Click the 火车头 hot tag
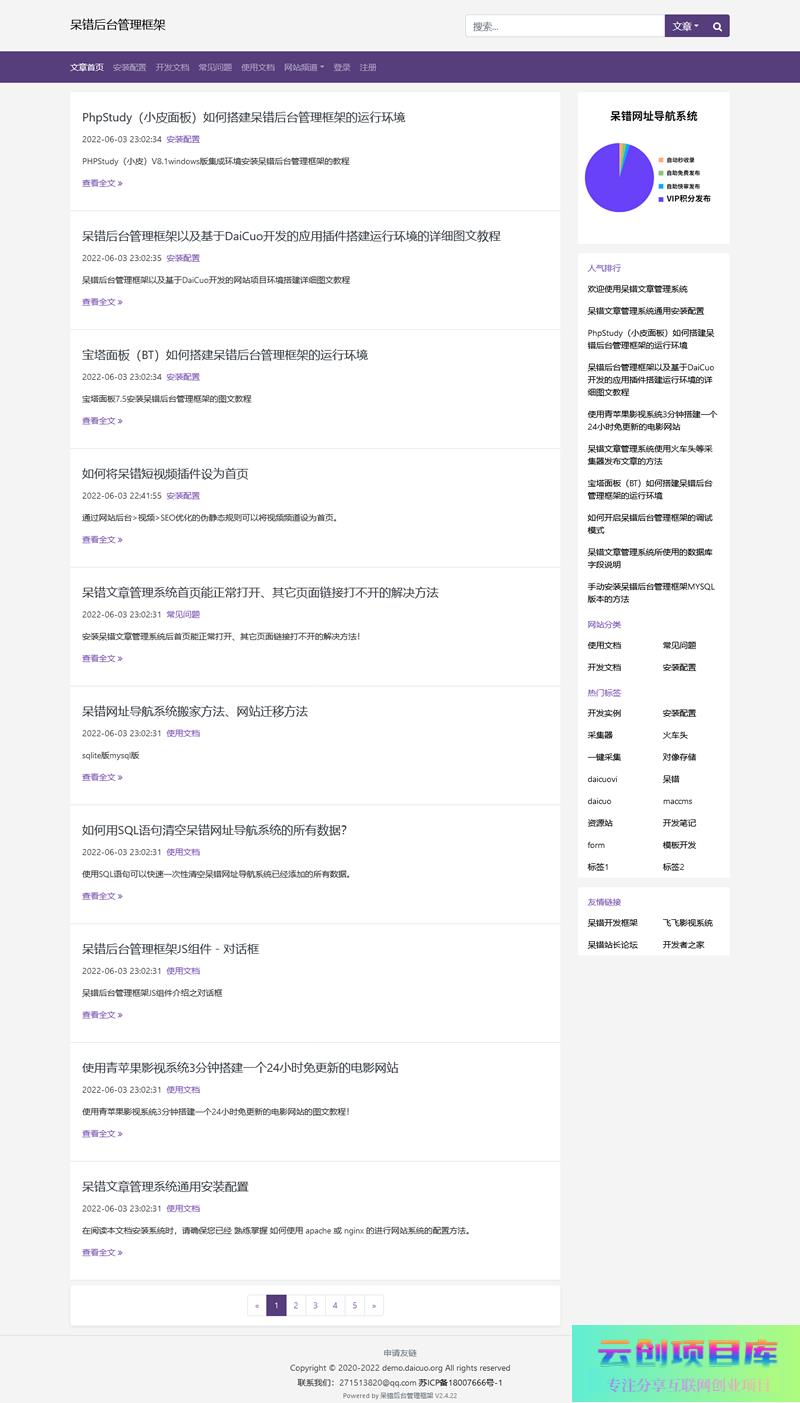The width and height of the screenshot is (800, 1403). (676, 735)
